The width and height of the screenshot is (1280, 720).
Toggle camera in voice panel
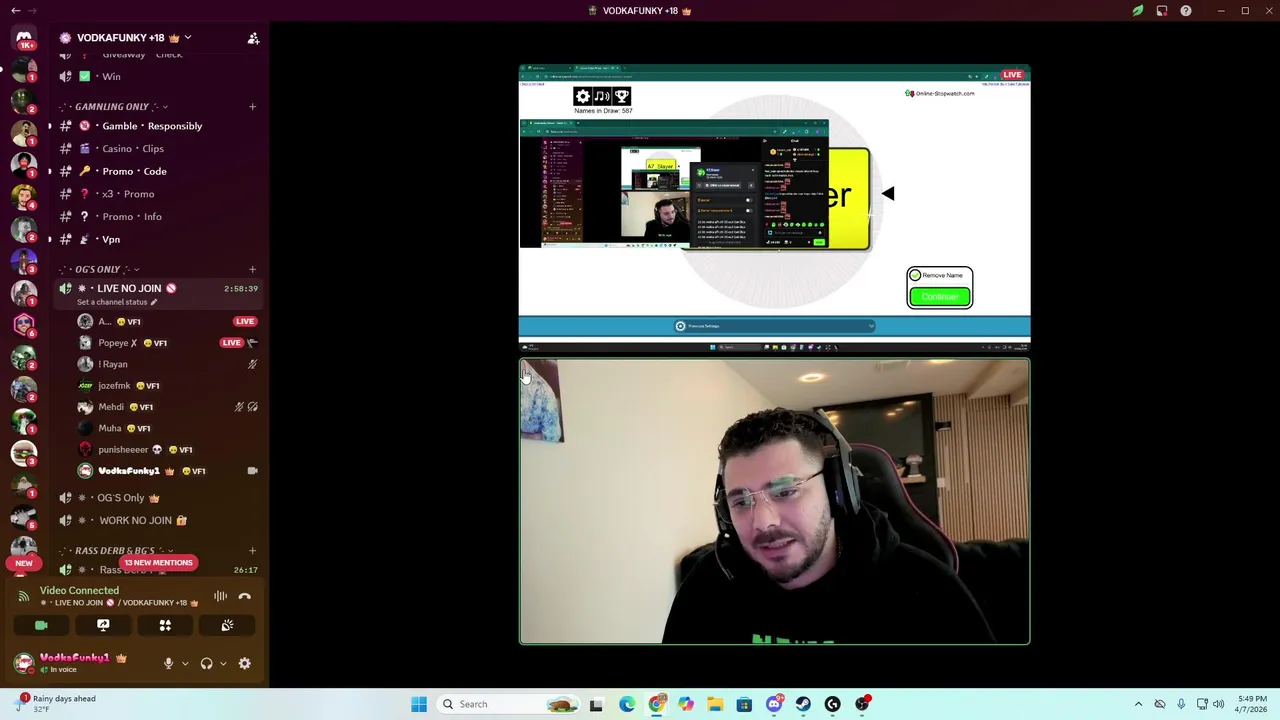(41, 625)
